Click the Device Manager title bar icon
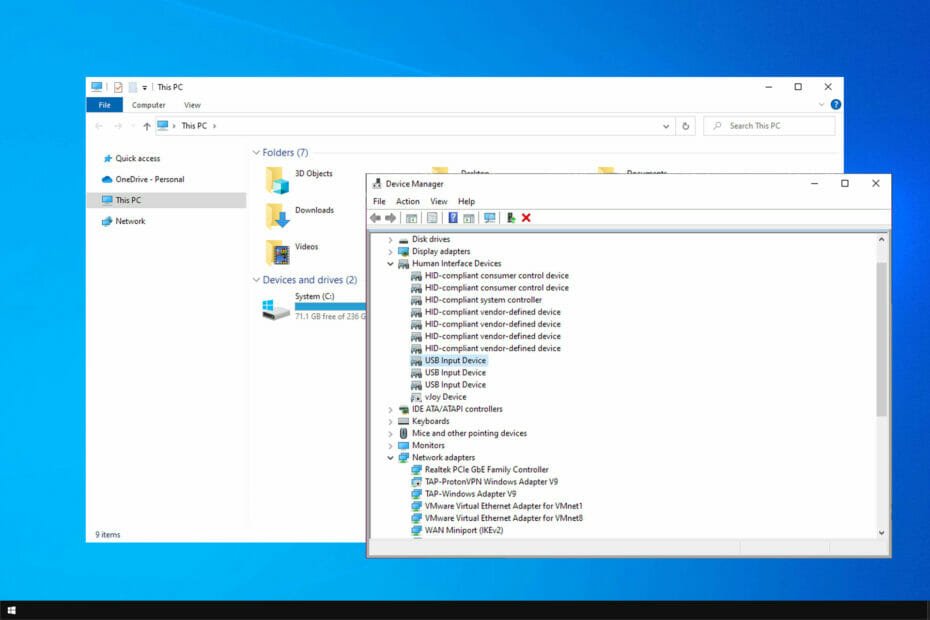The width and height of the screenshot is (930, 620). 377,183
